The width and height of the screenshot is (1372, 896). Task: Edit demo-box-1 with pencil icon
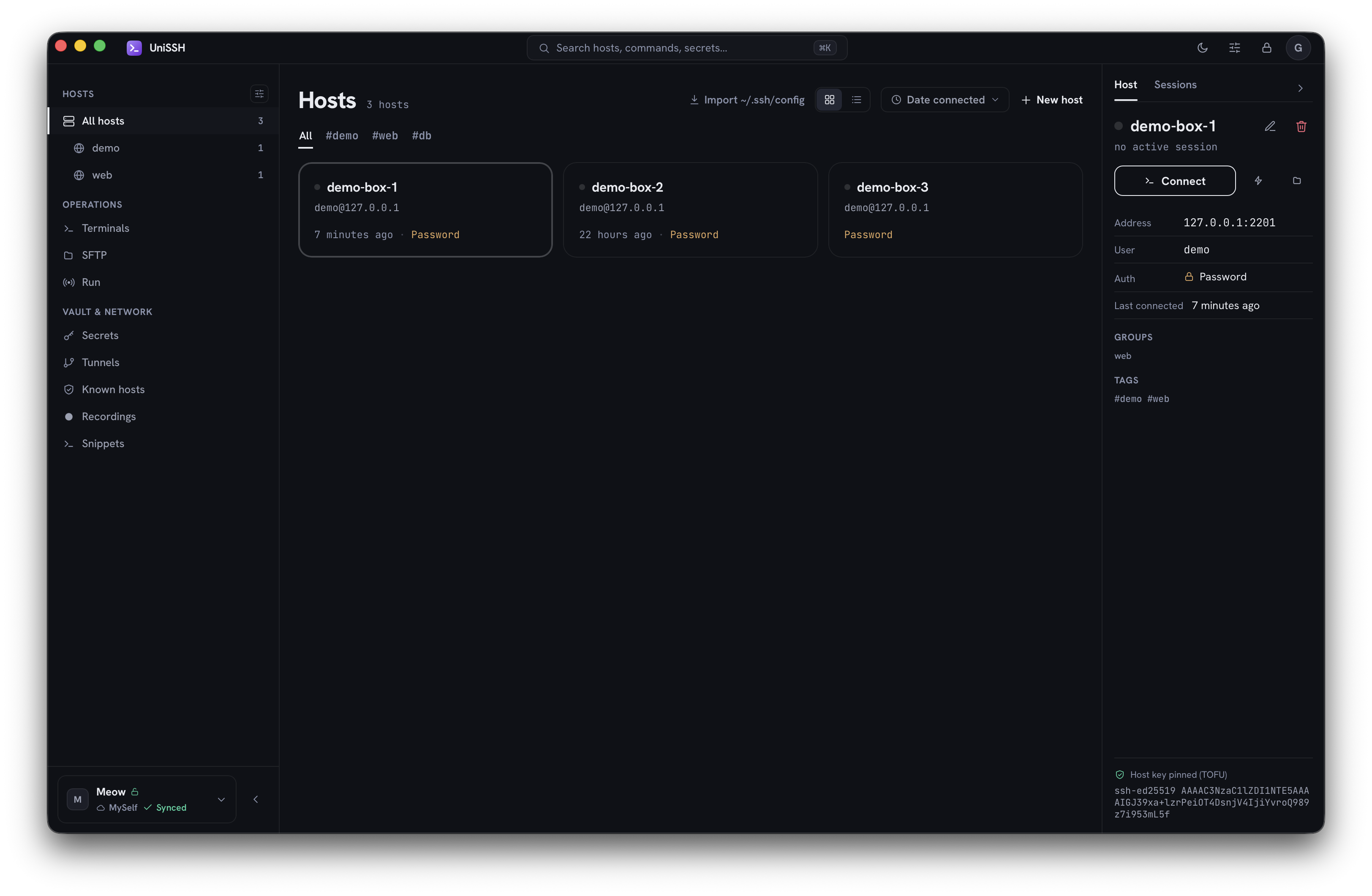pyautogui.click(x=1270, y=126)
